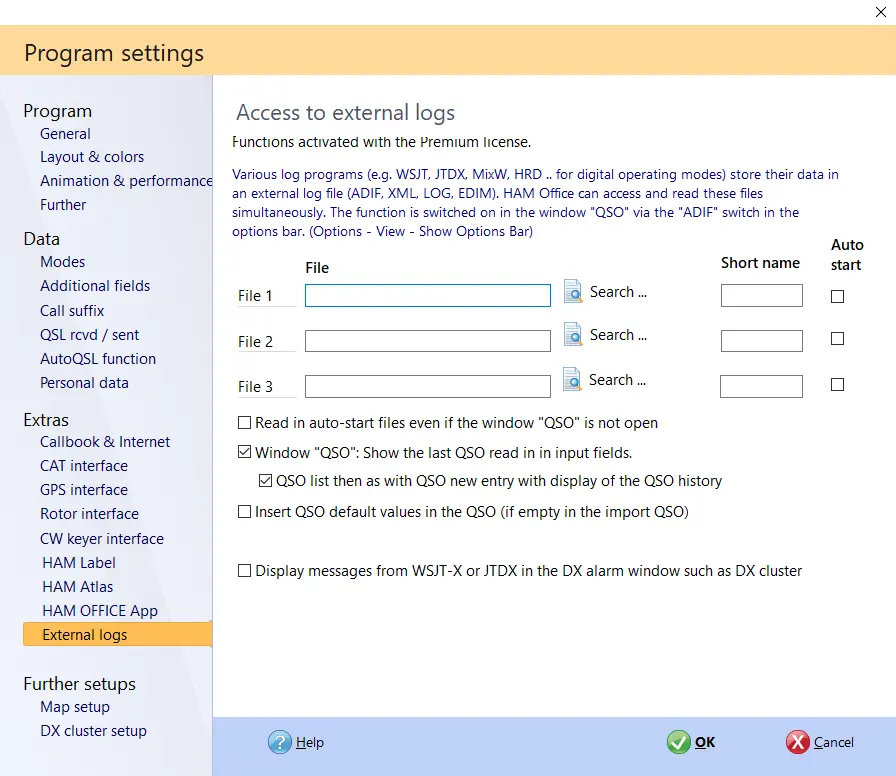The image size is (896, 776).
Task: Click the Short name field for File 3
Action: [x=761, y=386]
